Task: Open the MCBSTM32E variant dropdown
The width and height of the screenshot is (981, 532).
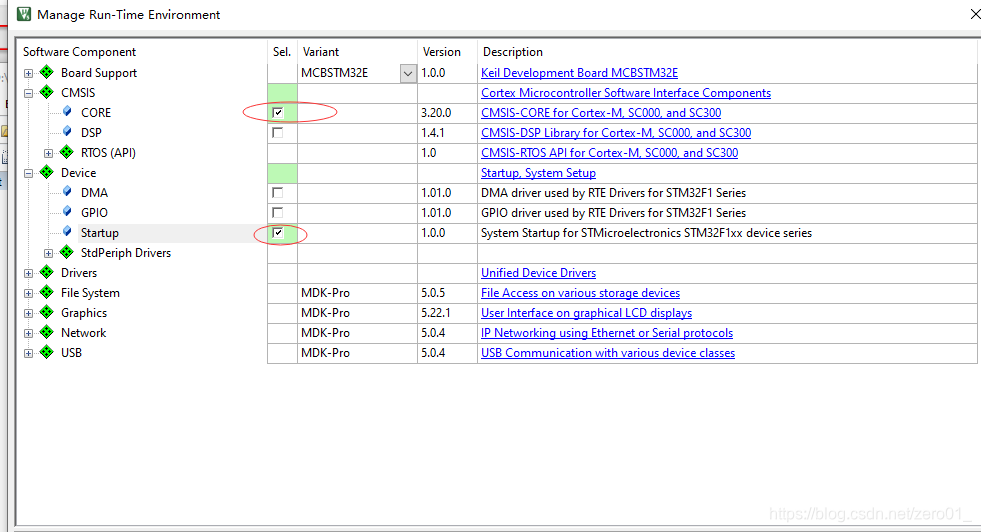Action: click(408, 73)
